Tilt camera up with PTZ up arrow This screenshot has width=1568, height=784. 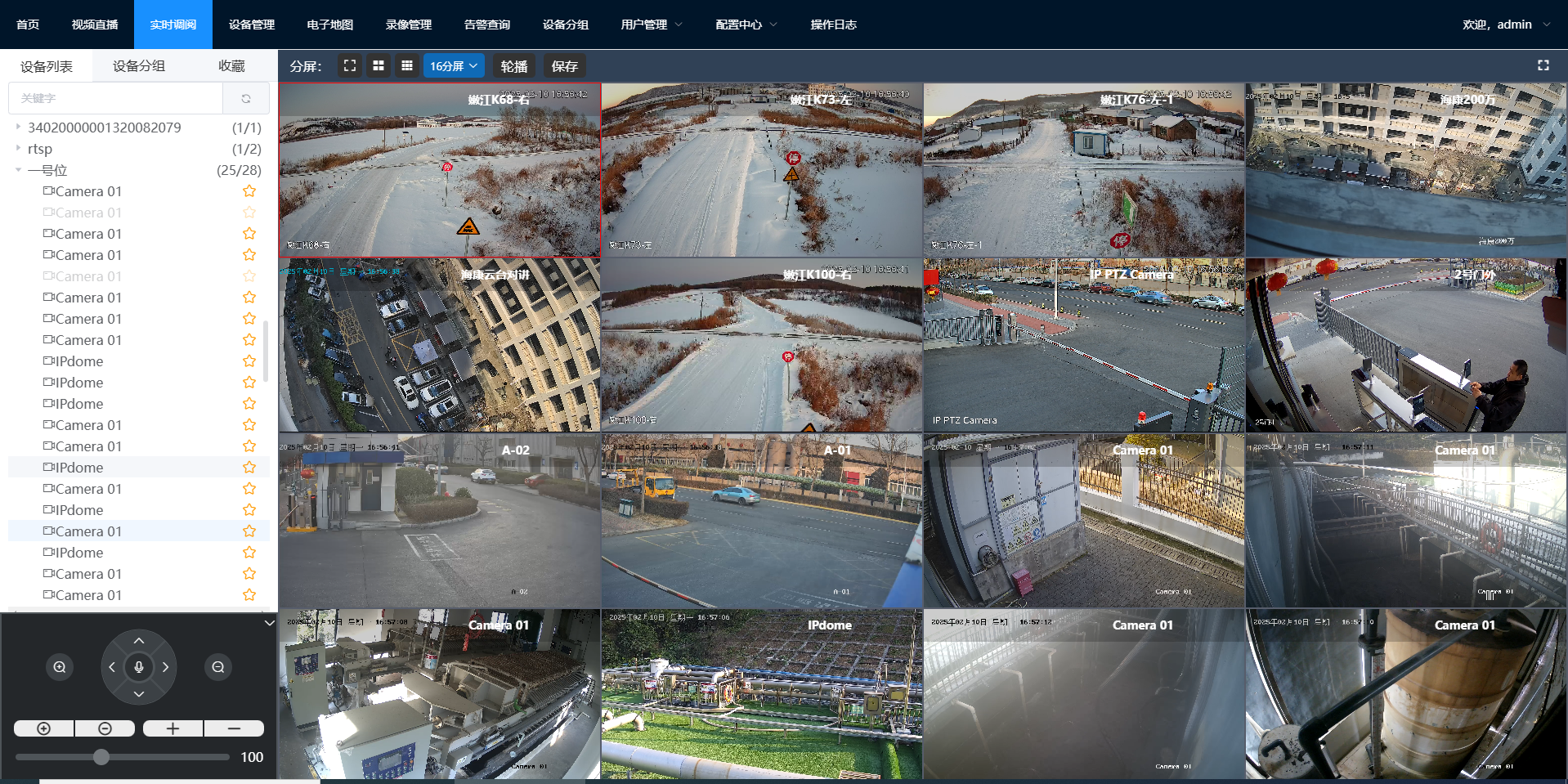tap(139, 641)
